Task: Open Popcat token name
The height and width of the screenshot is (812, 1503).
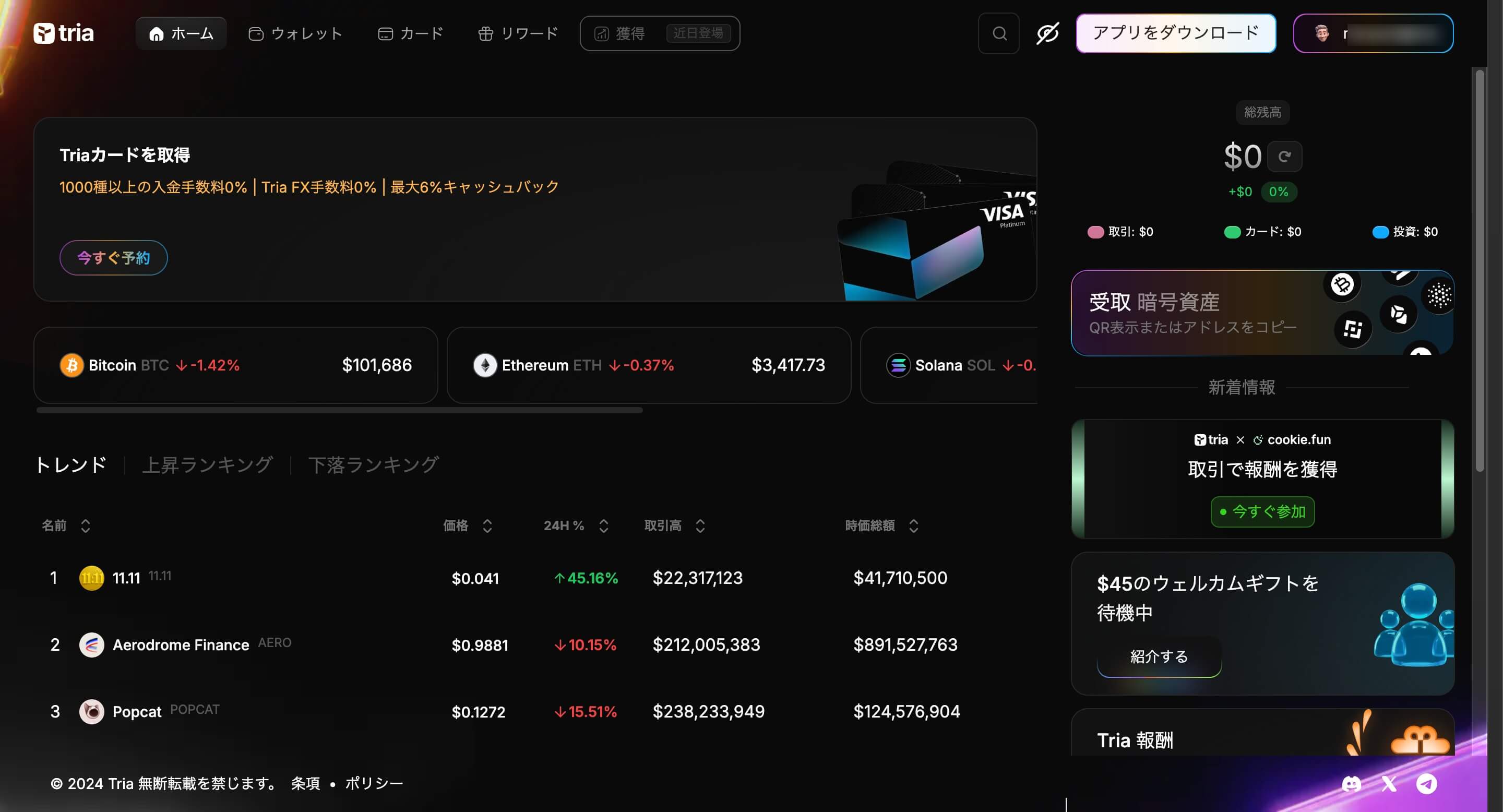Action: (137, 711)
